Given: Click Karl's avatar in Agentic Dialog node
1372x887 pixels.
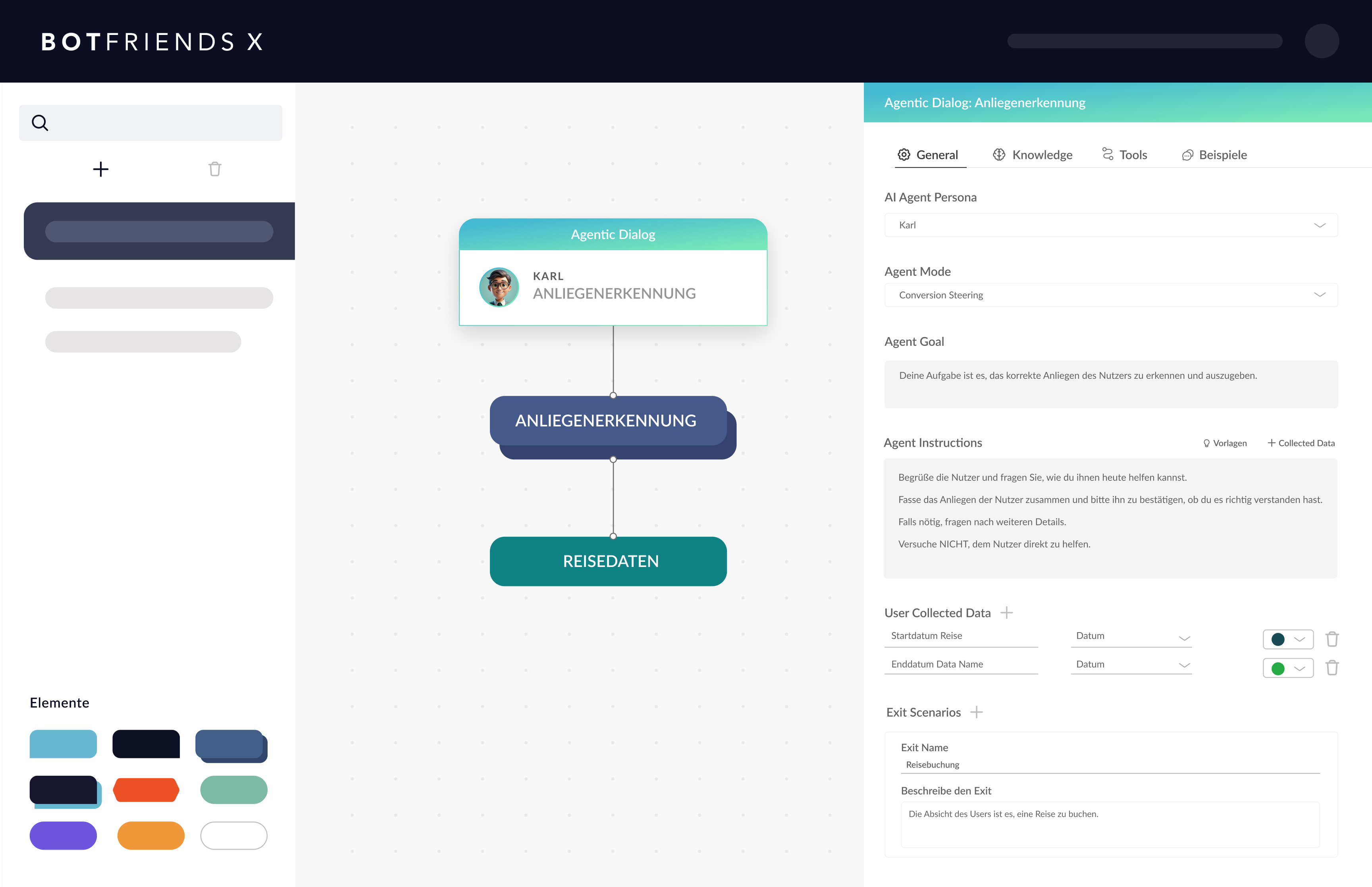Looking at the screenshot, I should click(x=499, y=287).
